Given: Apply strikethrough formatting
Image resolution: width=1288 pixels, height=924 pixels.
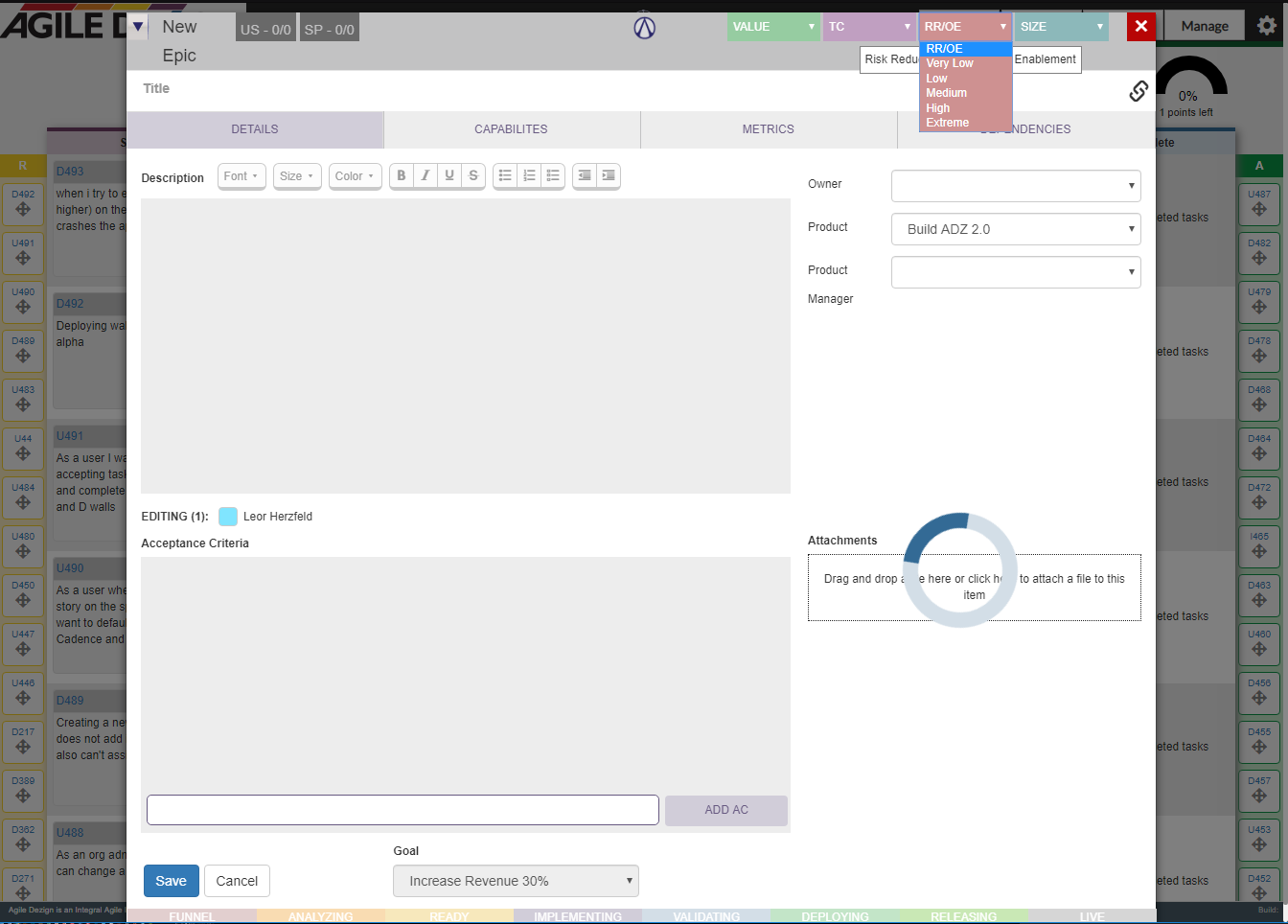Looking at the screenshot, I should [473, 175].
